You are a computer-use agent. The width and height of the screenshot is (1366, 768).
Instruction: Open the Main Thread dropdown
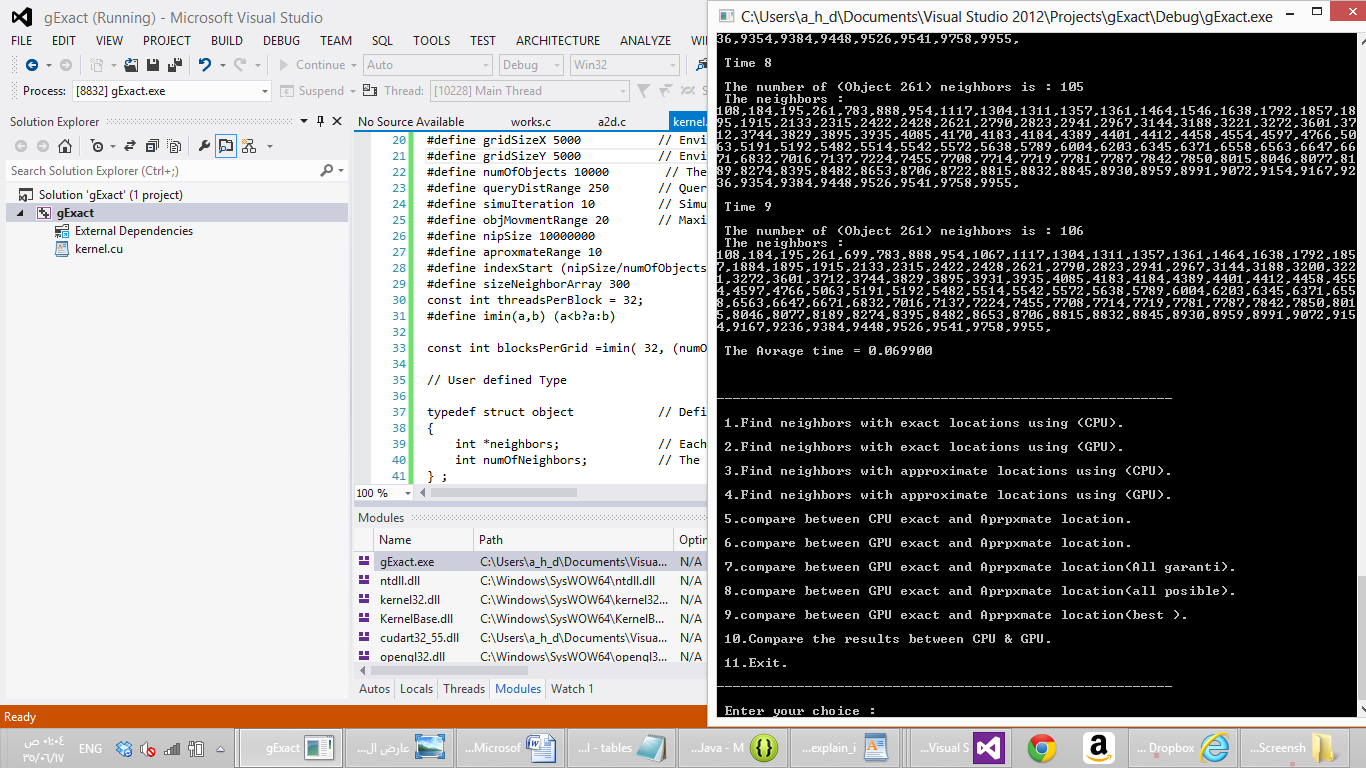(x=623, y=91)
